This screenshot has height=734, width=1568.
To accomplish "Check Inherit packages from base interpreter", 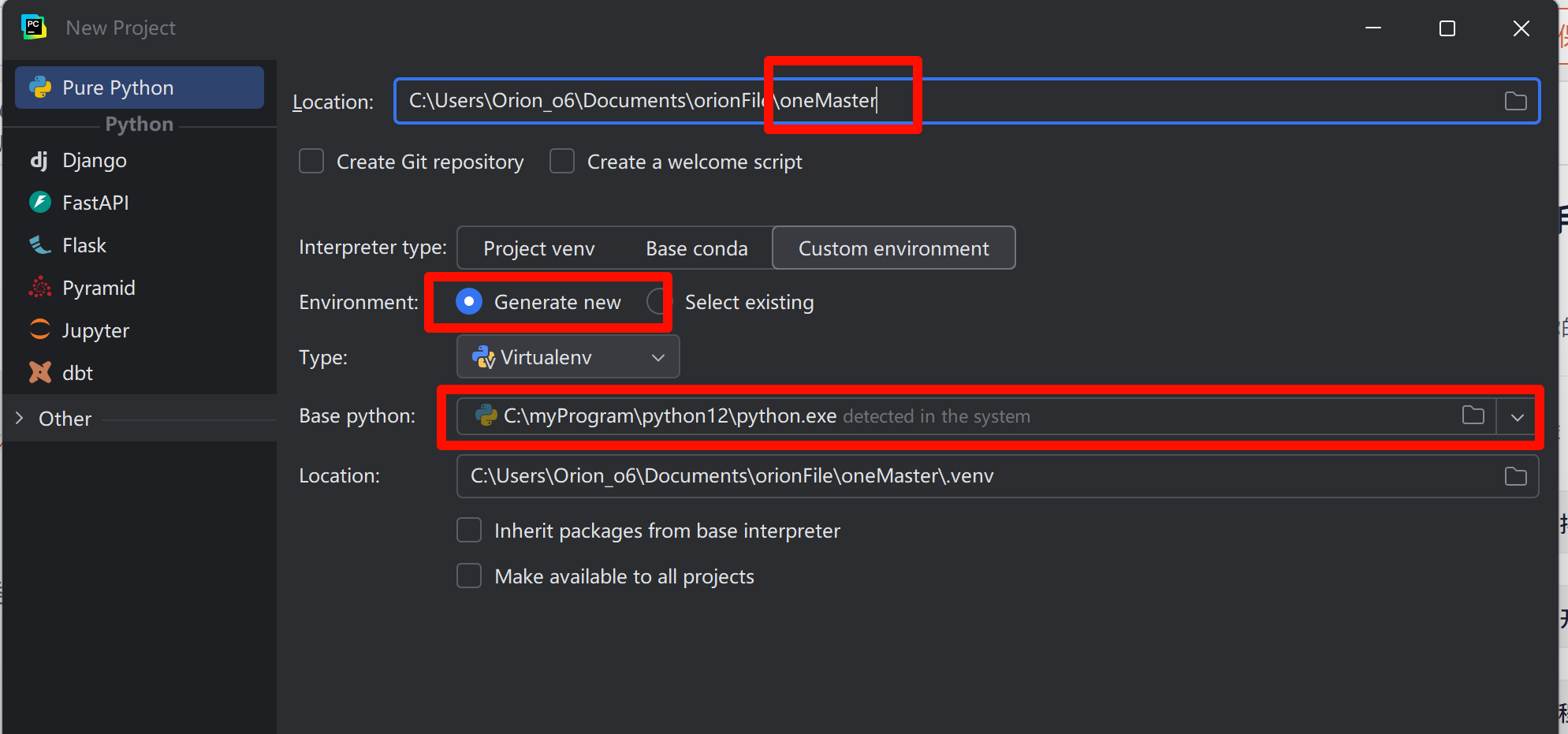I will point(469,531).
